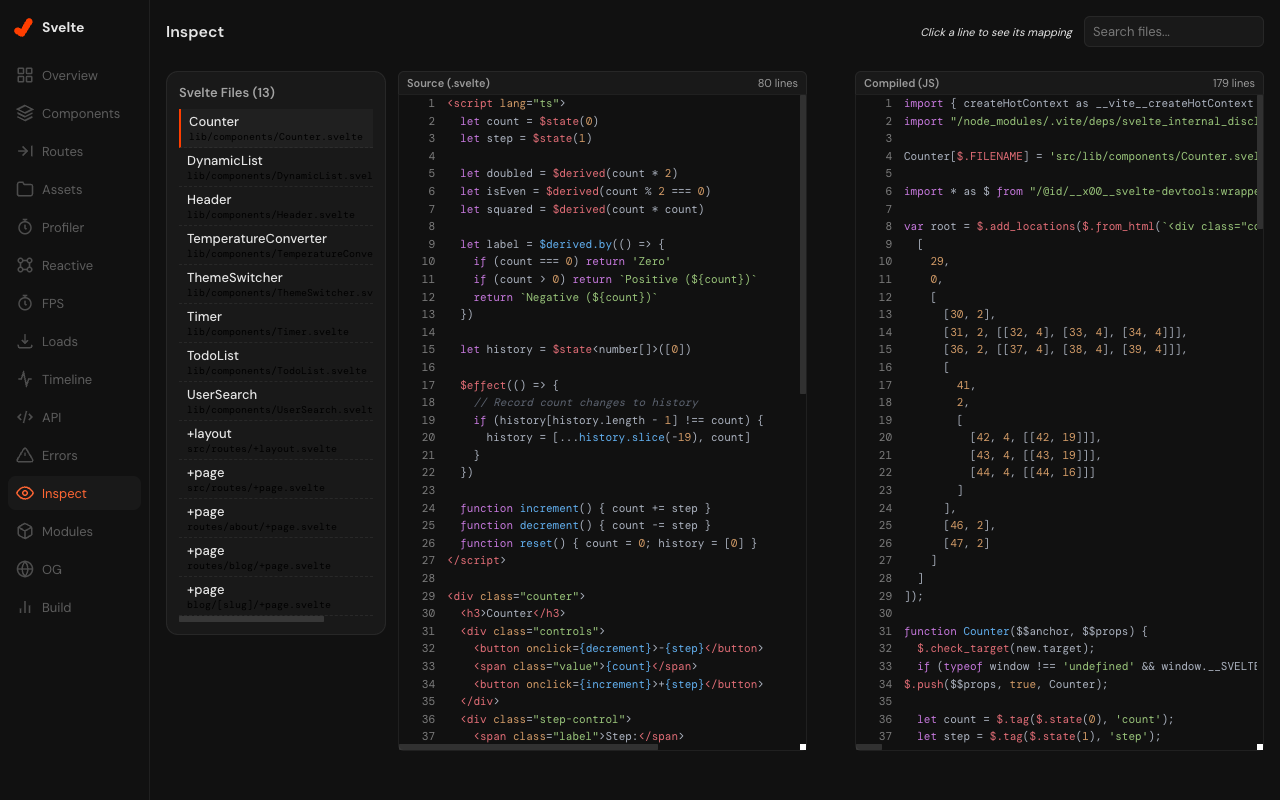Viewport: 1280px width, 800px height.
Task: Open Overview via its grid icon
Action: tap(25, 75)
